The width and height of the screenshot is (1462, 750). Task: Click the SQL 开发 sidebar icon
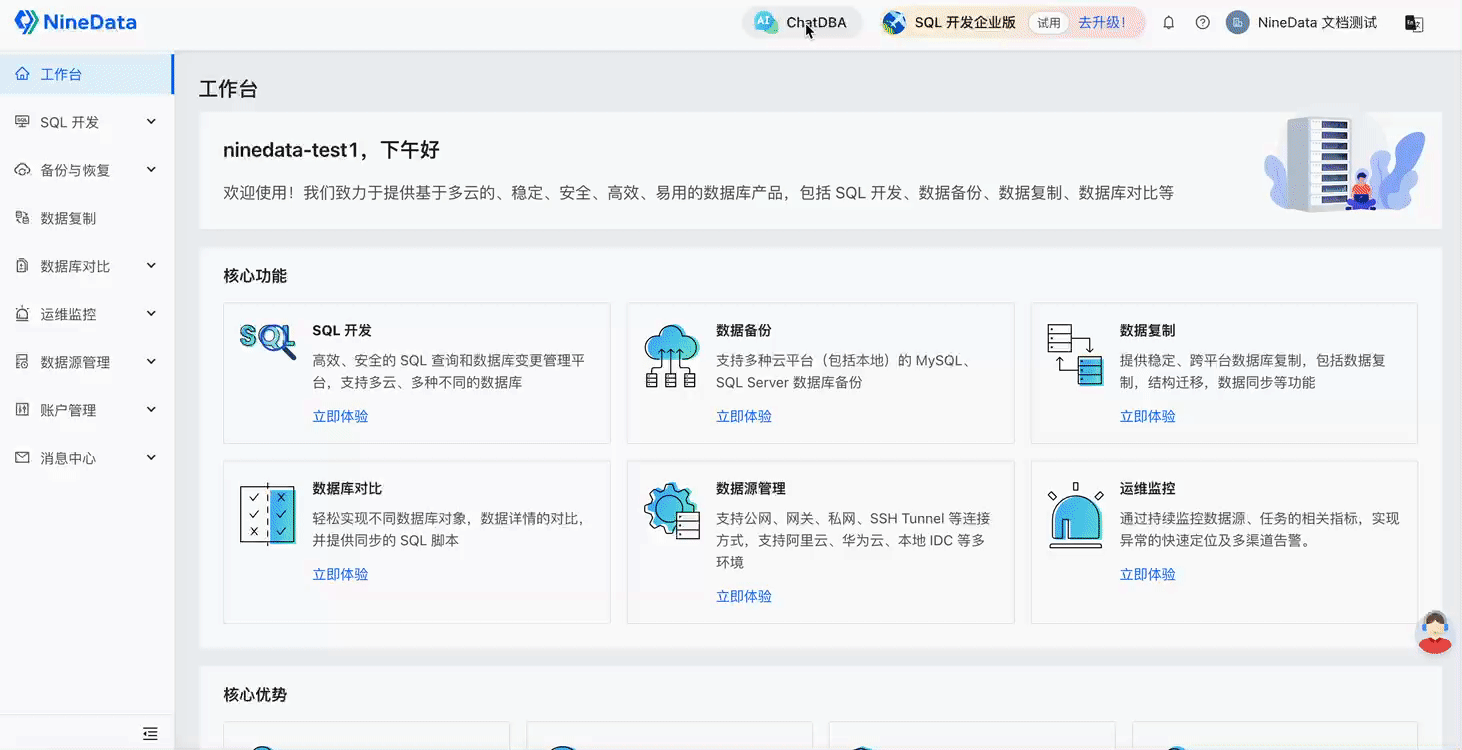click(22, 122)
